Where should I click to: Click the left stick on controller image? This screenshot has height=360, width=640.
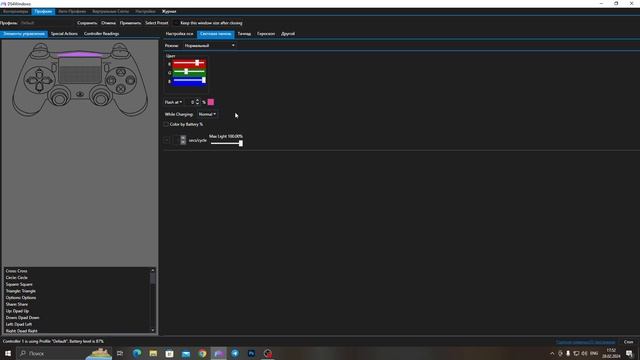tap(59, 98)
